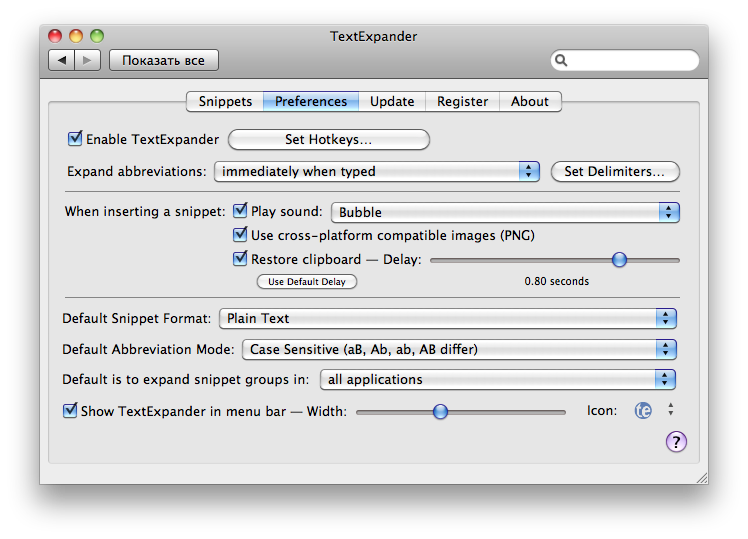
Task: Click Use Default Delay button
Action: [307, 281]
